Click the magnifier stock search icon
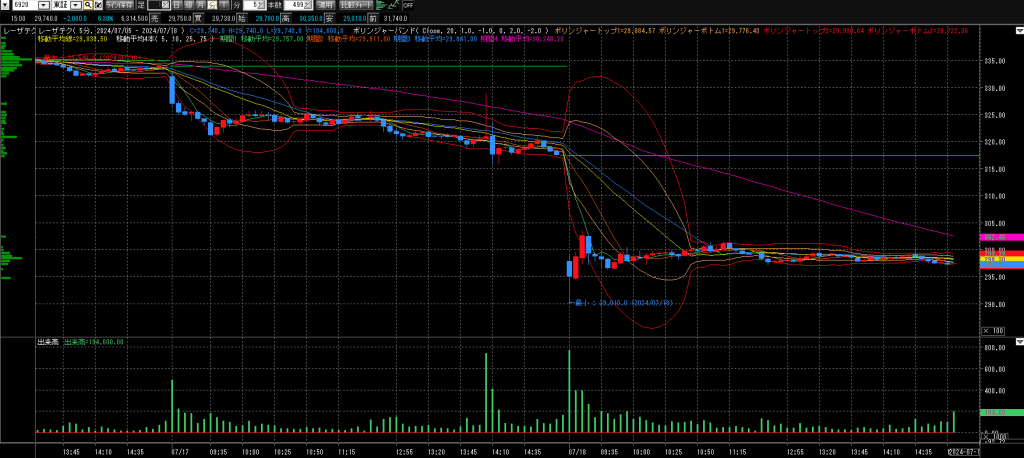 pos(87,5)
